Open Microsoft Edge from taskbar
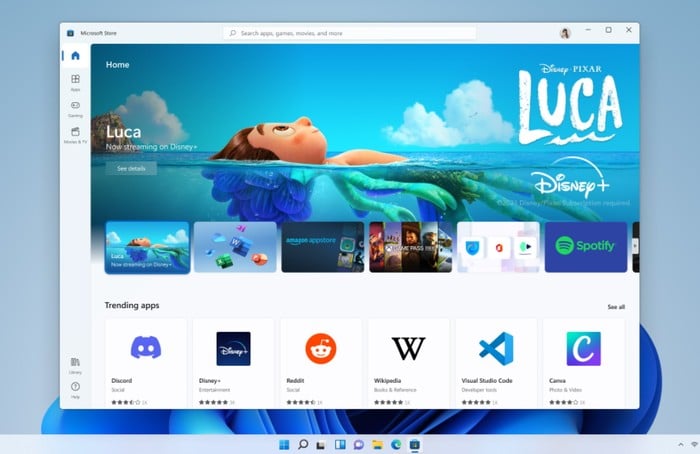This screenshot has height=454, width=700. (x=396, y=445)
